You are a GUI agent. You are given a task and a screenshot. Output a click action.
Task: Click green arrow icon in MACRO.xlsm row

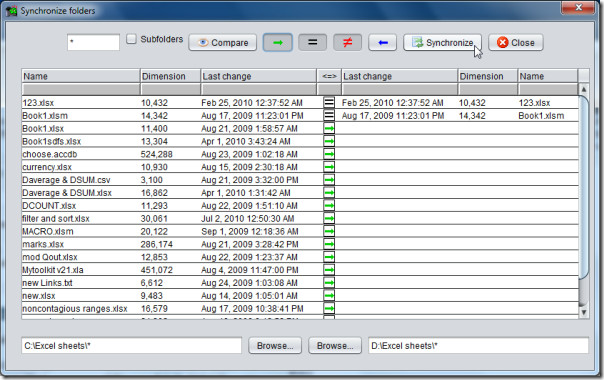(x=329, y=231)
